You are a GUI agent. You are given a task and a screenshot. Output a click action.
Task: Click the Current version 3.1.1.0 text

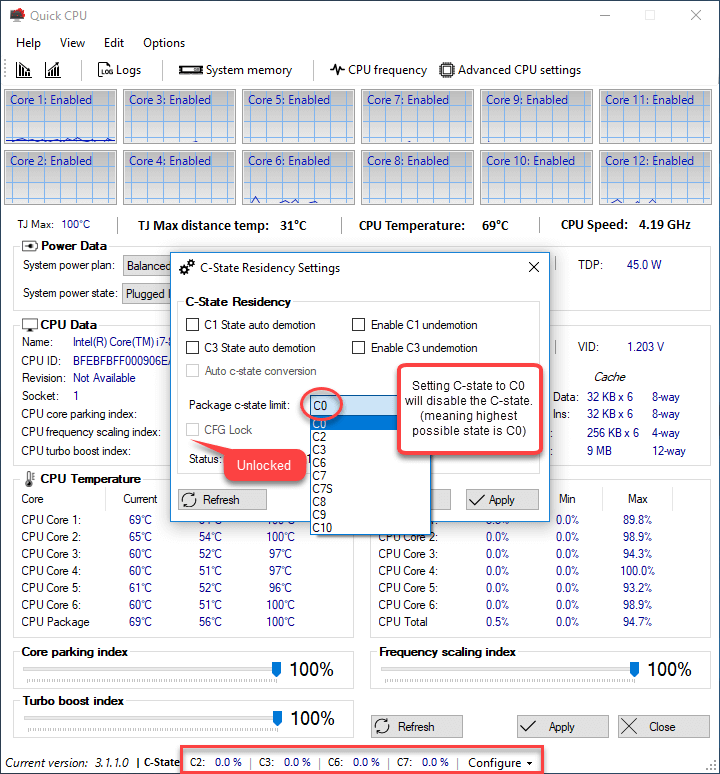[67, 763]
